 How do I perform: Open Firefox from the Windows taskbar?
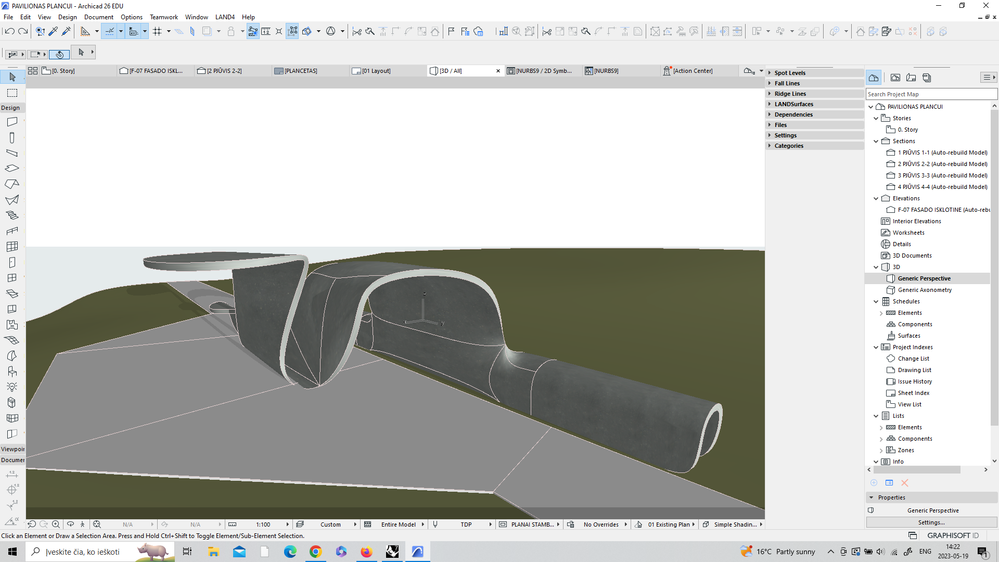tap(367, 551)
